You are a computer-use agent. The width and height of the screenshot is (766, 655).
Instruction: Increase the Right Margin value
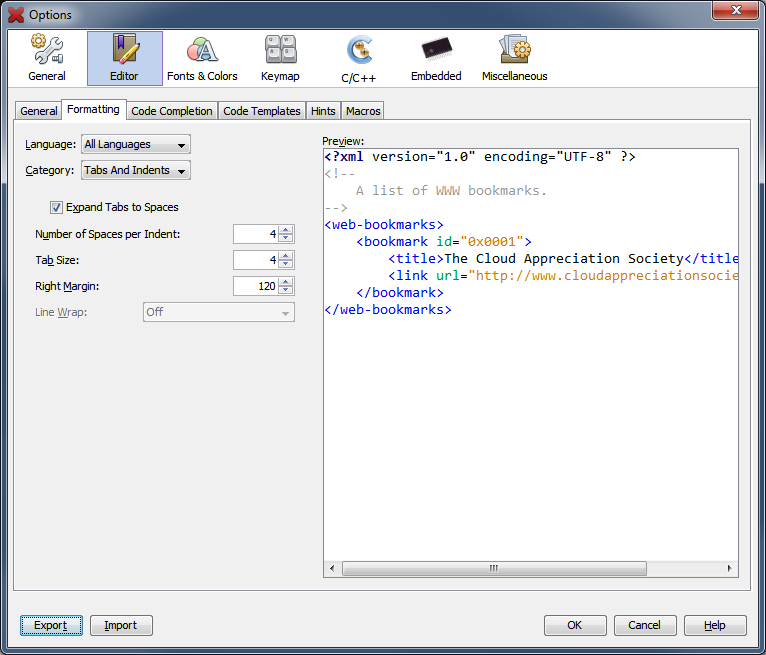click(x=286, y=281)
